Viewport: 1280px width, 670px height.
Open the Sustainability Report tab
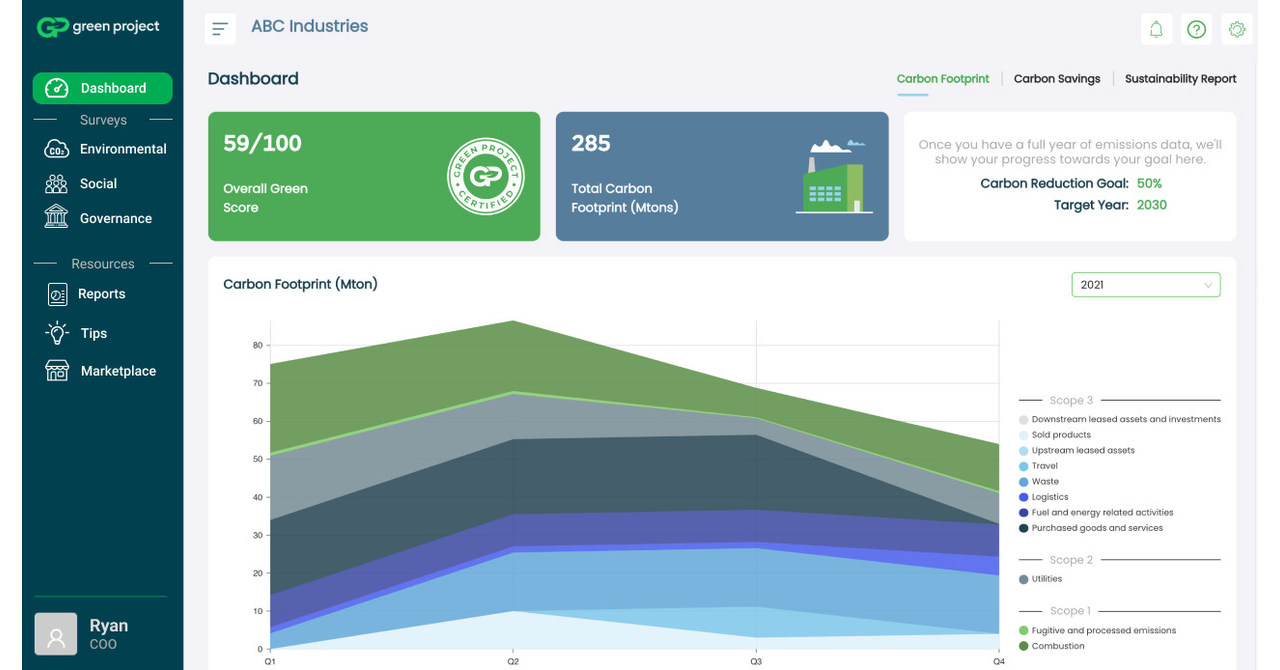(x=1181, y=78)
